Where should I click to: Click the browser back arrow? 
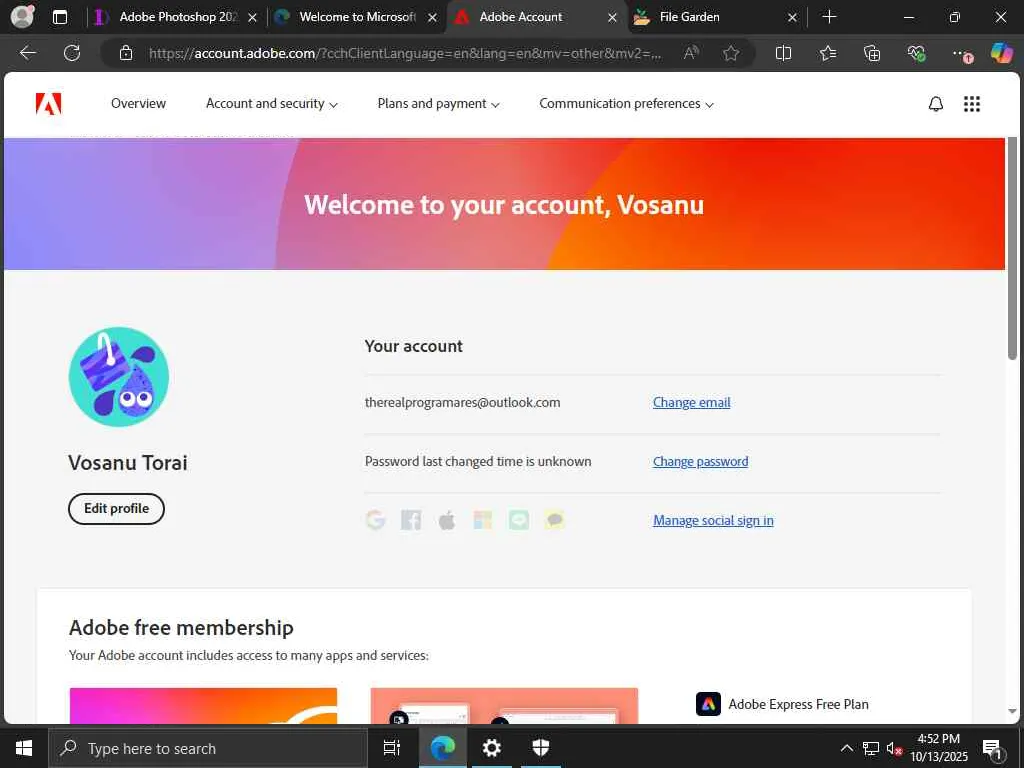[x=28, y=53]
